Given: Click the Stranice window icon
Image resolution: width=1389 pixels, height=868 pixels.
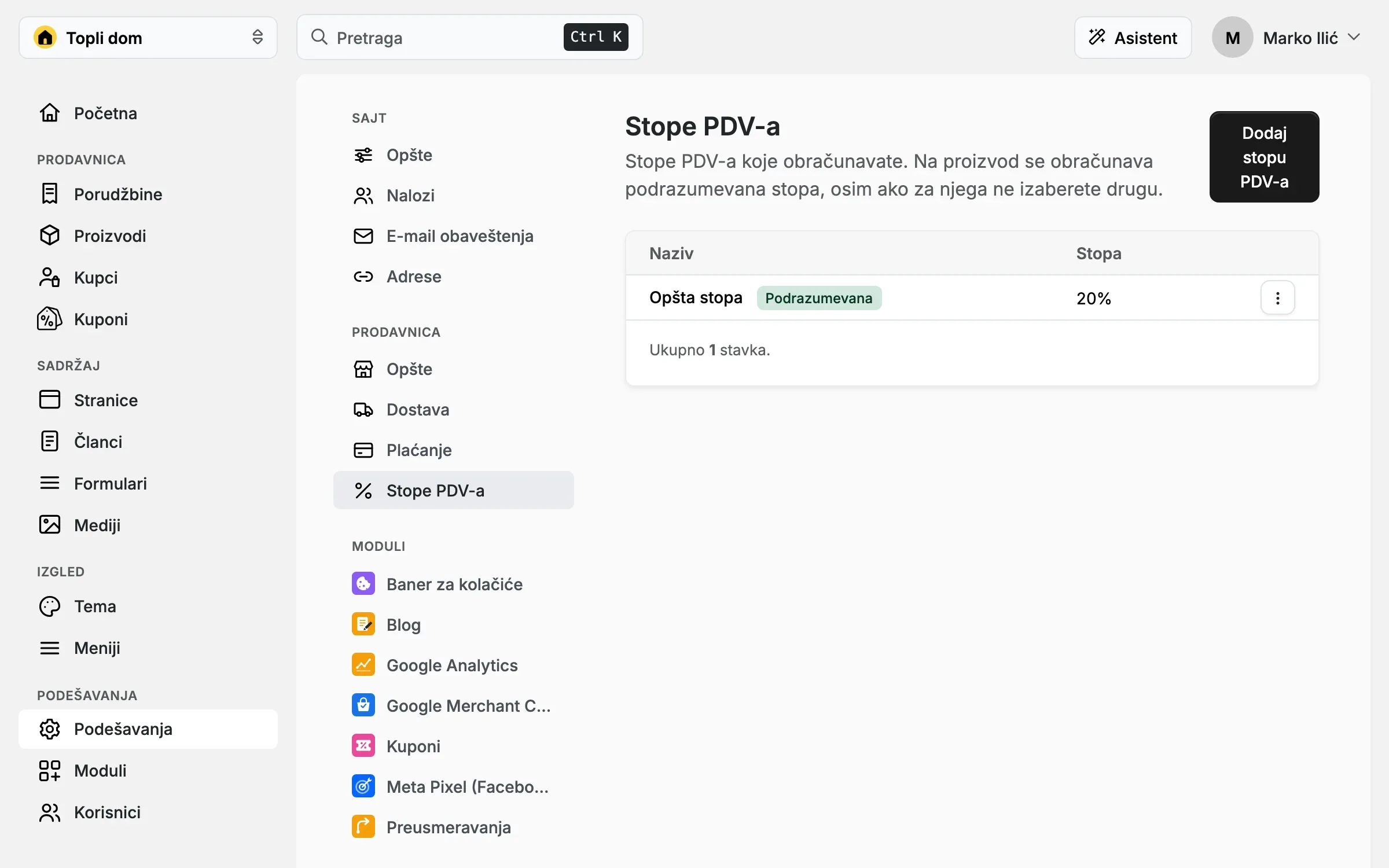Looking at the screenshot, I should coord(49,400).
